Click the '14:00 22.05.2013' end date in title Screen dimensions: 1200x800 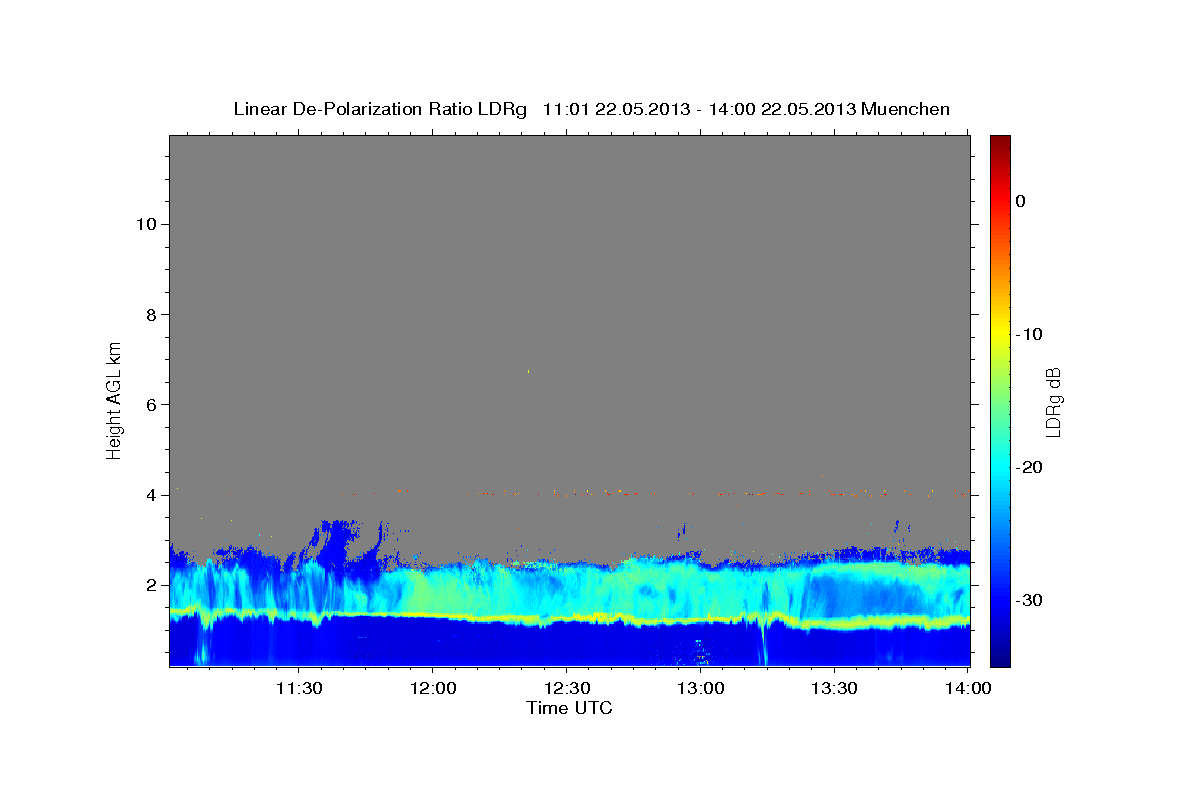[x=783, y=109]
